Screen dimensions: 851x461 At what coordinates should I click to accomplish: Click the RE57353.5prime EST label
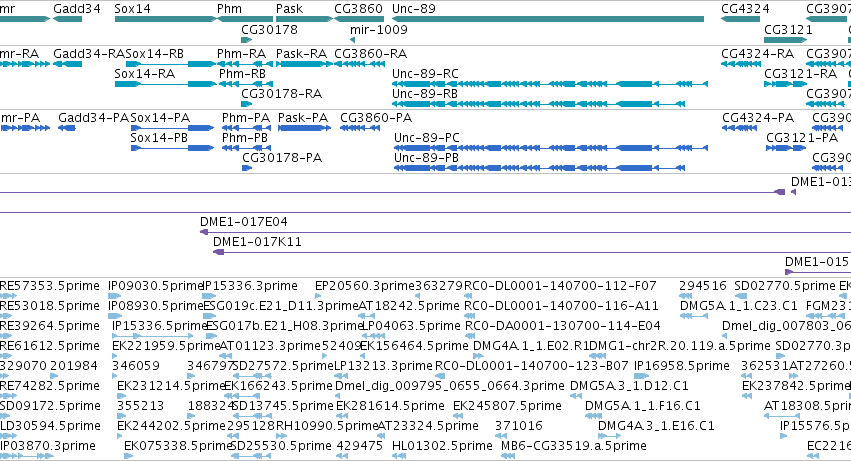[x=50, y=286]
